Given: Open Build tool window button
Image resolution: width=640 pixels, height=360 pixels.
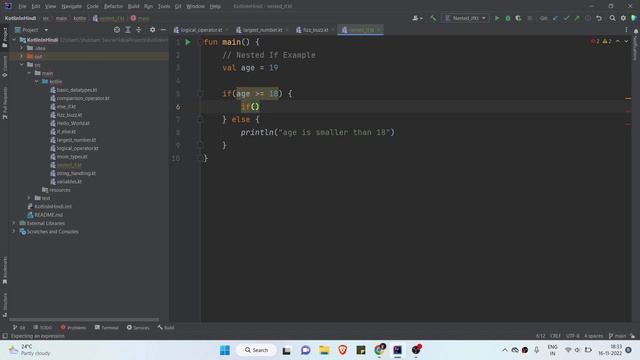Looking at the screenshot, I should (166, 328).
